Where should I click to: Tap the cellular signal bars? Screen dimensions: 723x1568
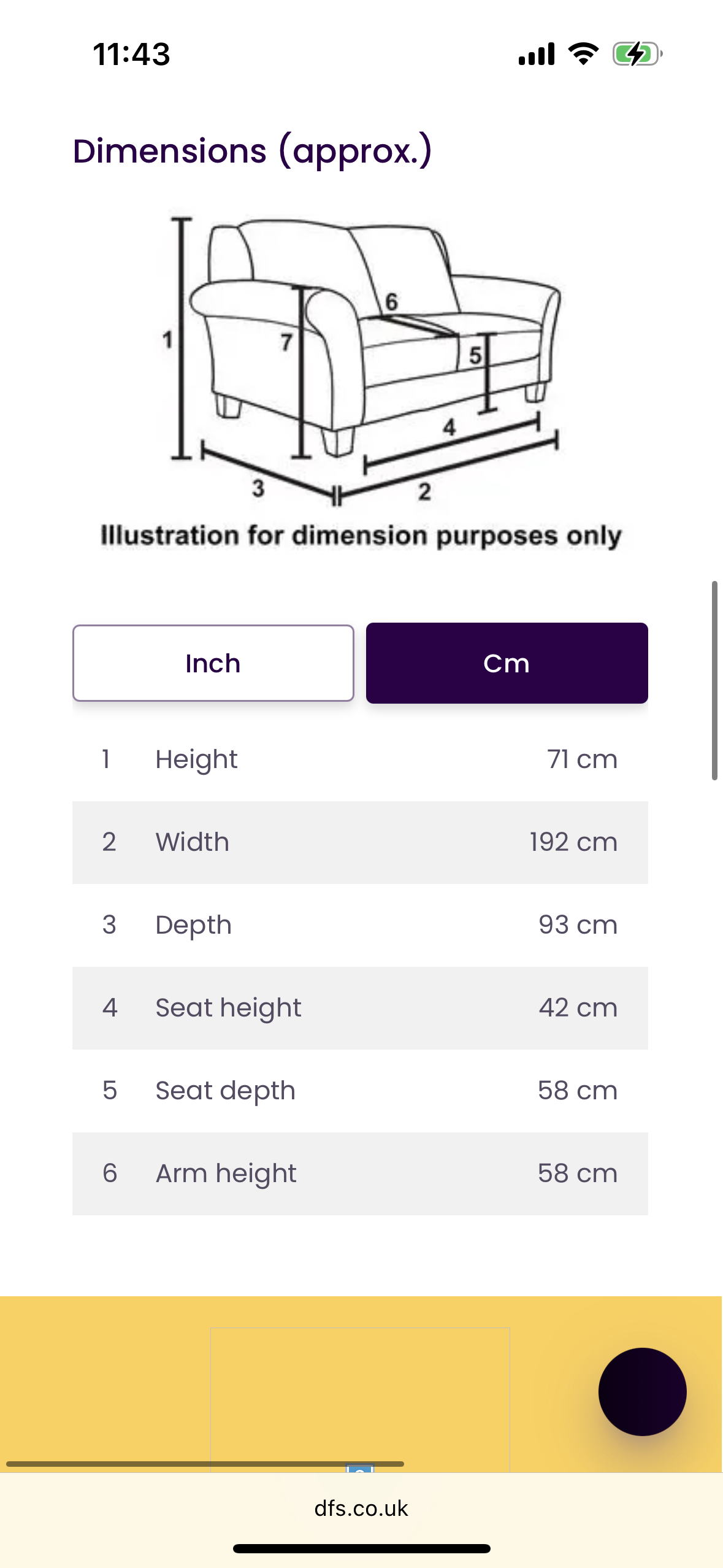[537, 54]
